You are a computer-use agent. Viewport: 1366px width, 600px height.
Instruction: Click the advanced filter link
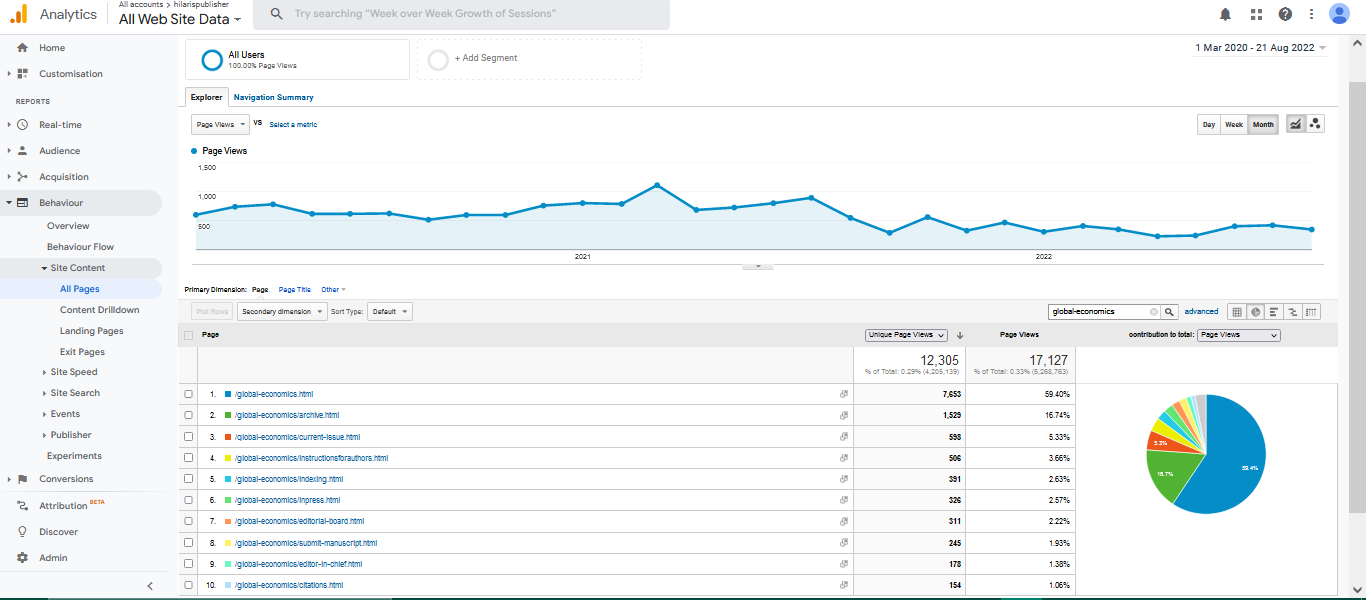1201,312
